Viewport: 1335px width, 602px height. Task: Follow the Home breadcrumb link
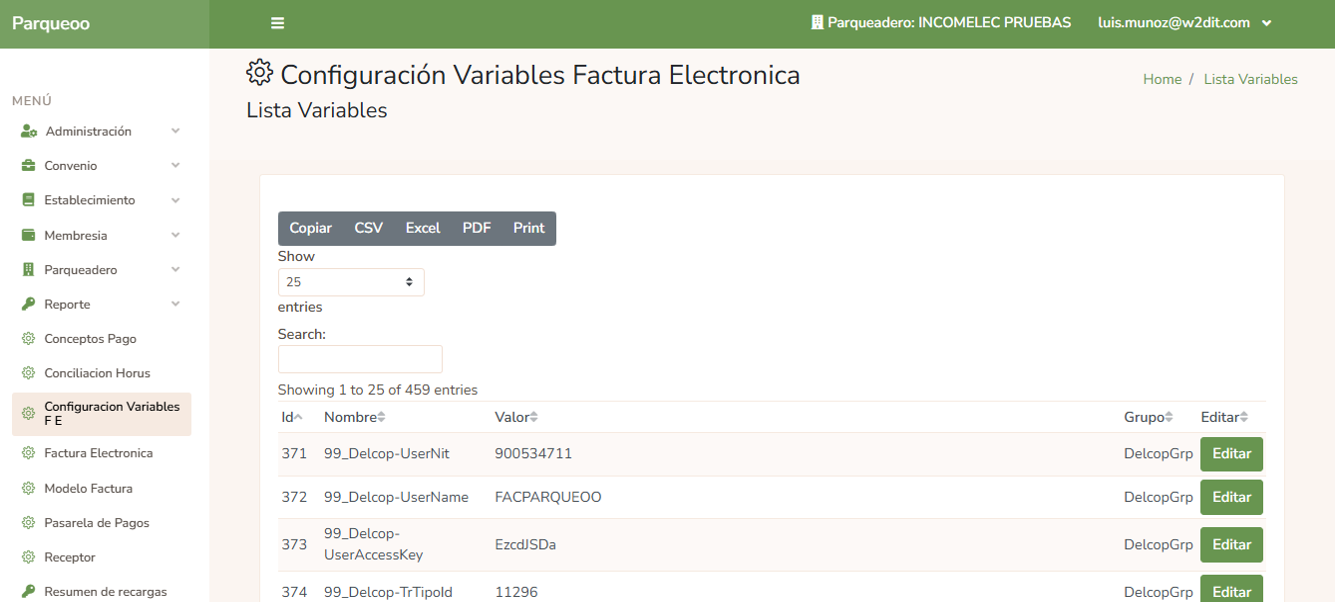click(1162, 79)
